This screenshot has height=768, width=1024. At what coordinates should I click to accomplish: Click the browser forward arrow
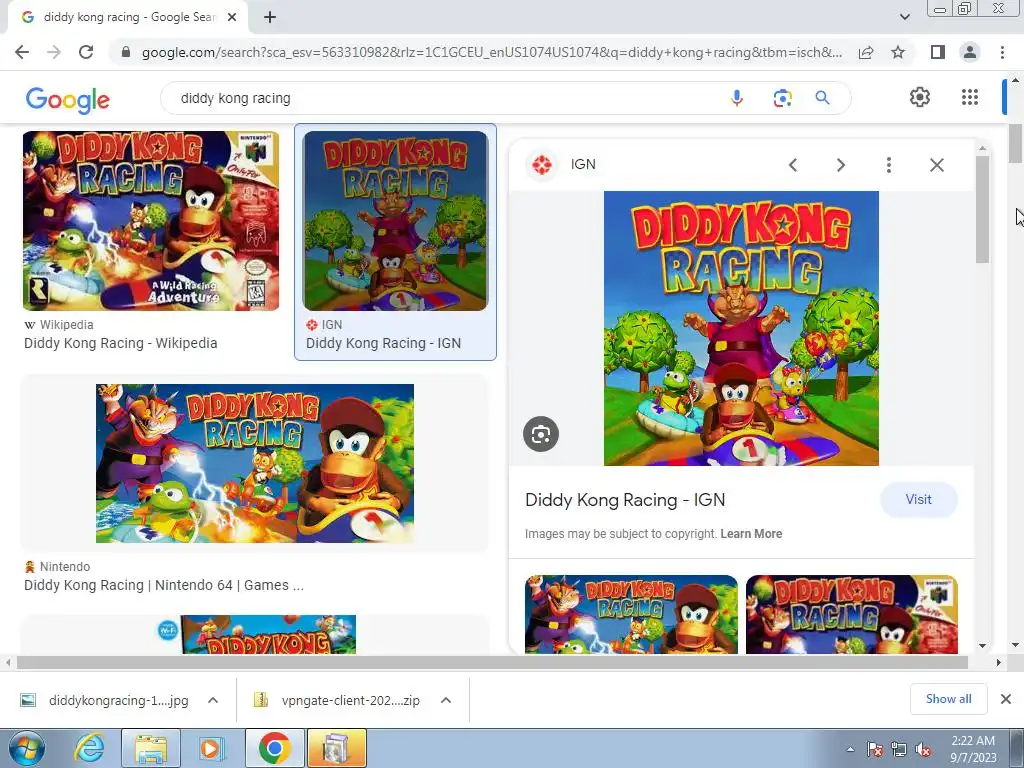[x=54, y=52]
